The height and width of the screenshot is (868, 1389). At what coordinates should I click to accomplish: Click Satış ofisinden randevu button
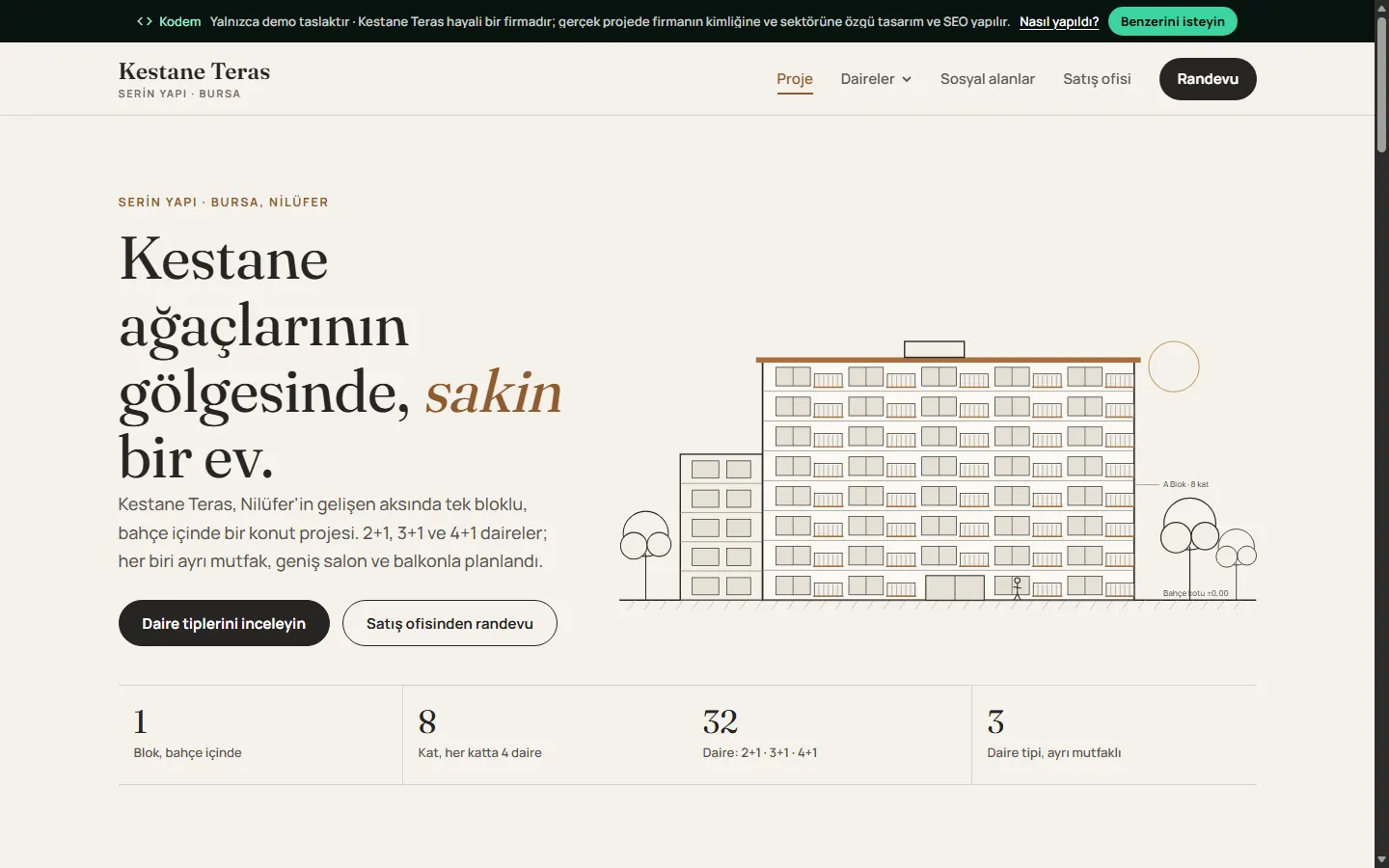tap(449, 623)
